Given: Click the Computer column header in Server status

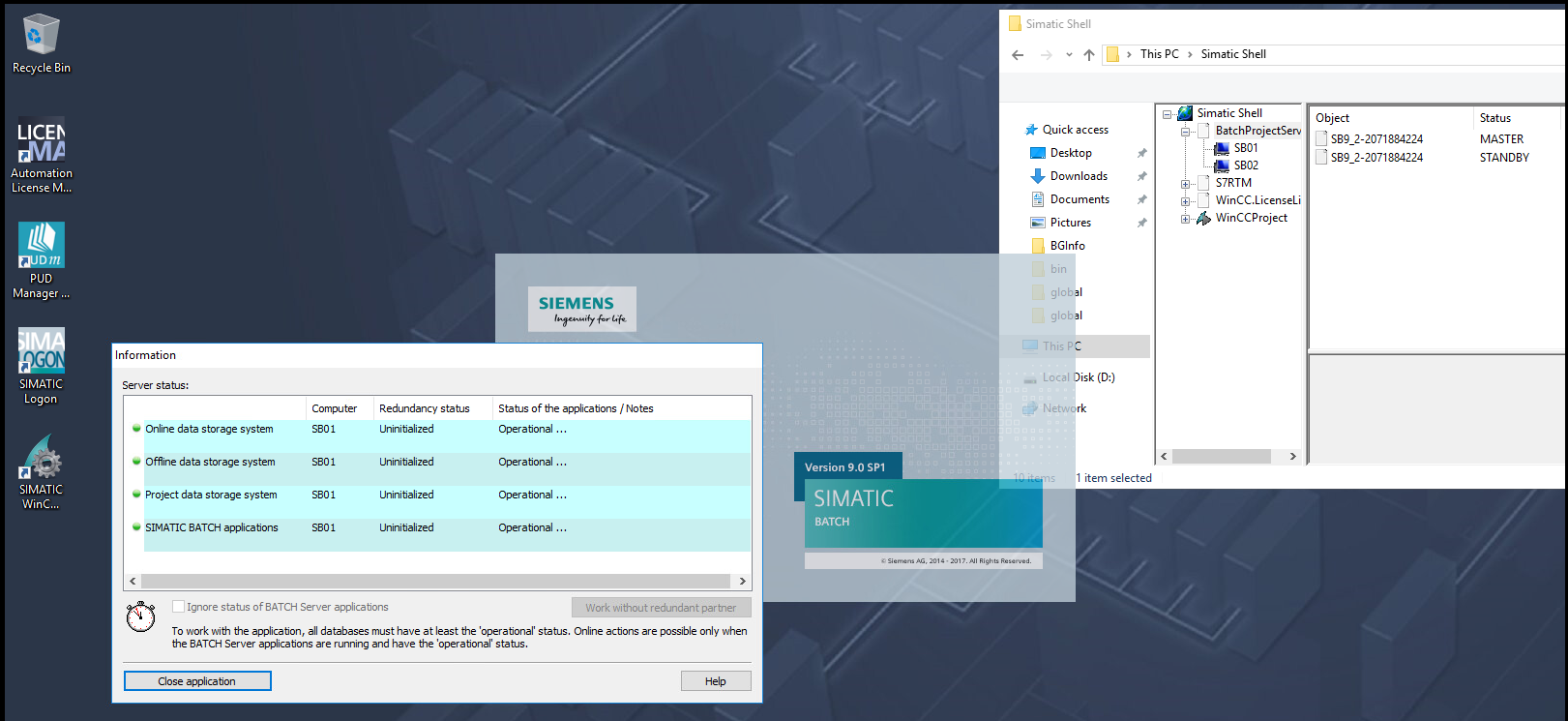Looking at the screenshot, I should tap(340, 408).
